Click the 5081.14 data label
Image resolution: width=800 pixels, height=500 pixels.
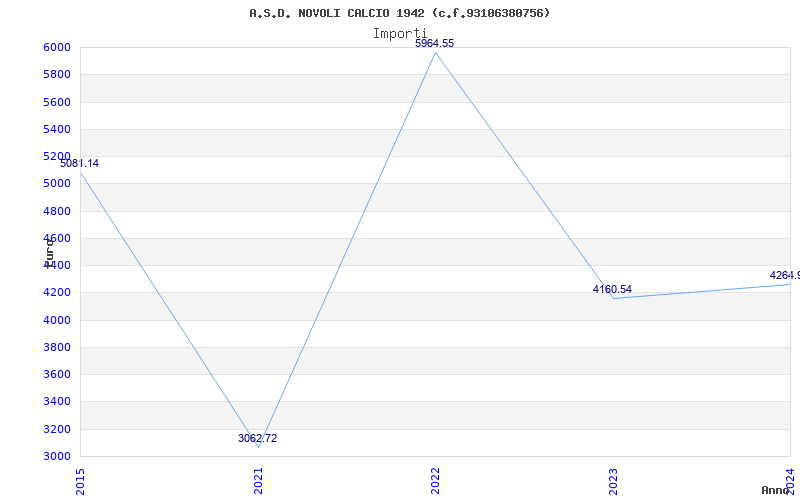(x=80, y=164)
